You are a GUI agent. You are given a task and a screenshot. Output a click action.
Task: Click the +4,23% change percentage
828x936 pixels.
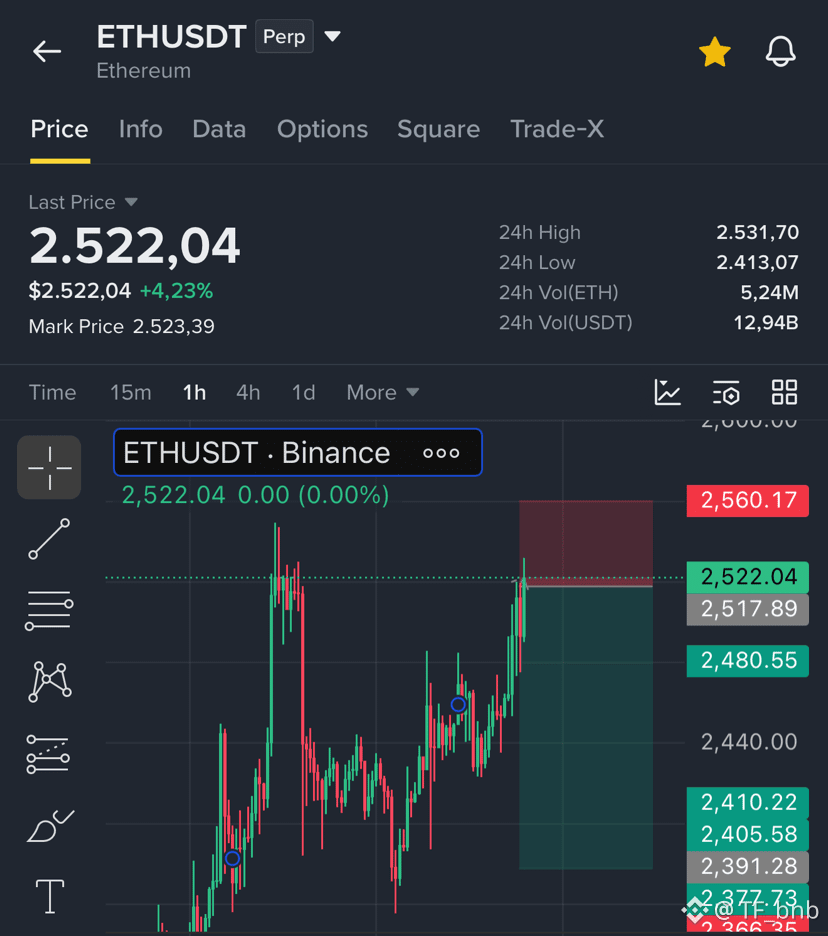coord(176,291)
